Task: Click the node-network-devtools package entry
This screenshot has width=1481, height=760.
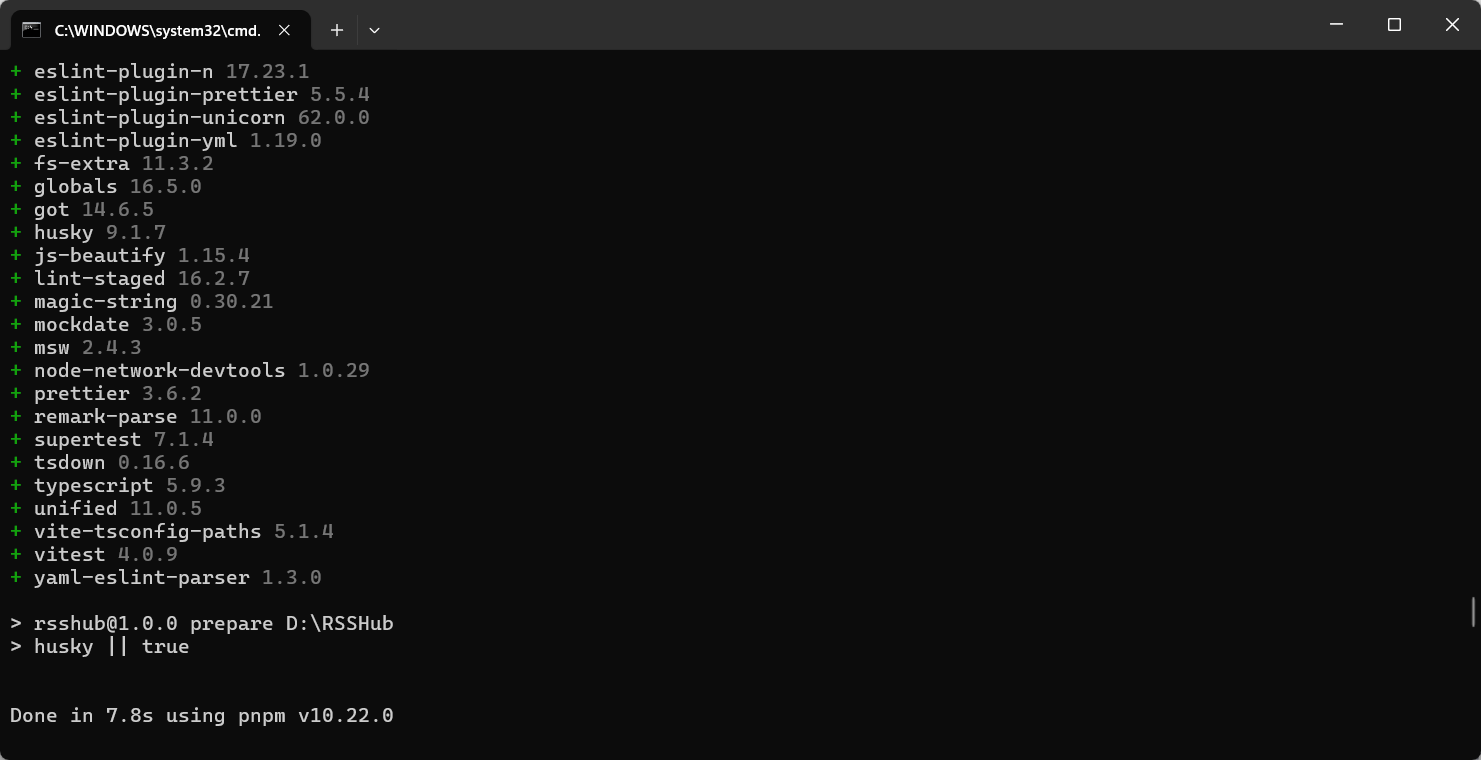Action: click(x=159, y=370)
